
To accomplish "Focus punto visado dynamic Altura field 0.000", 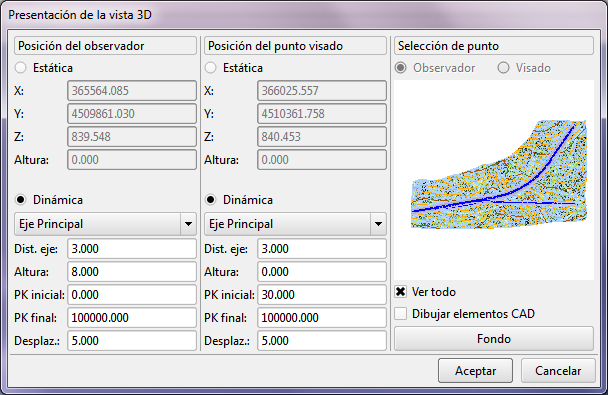I will (x=322, y=271).
